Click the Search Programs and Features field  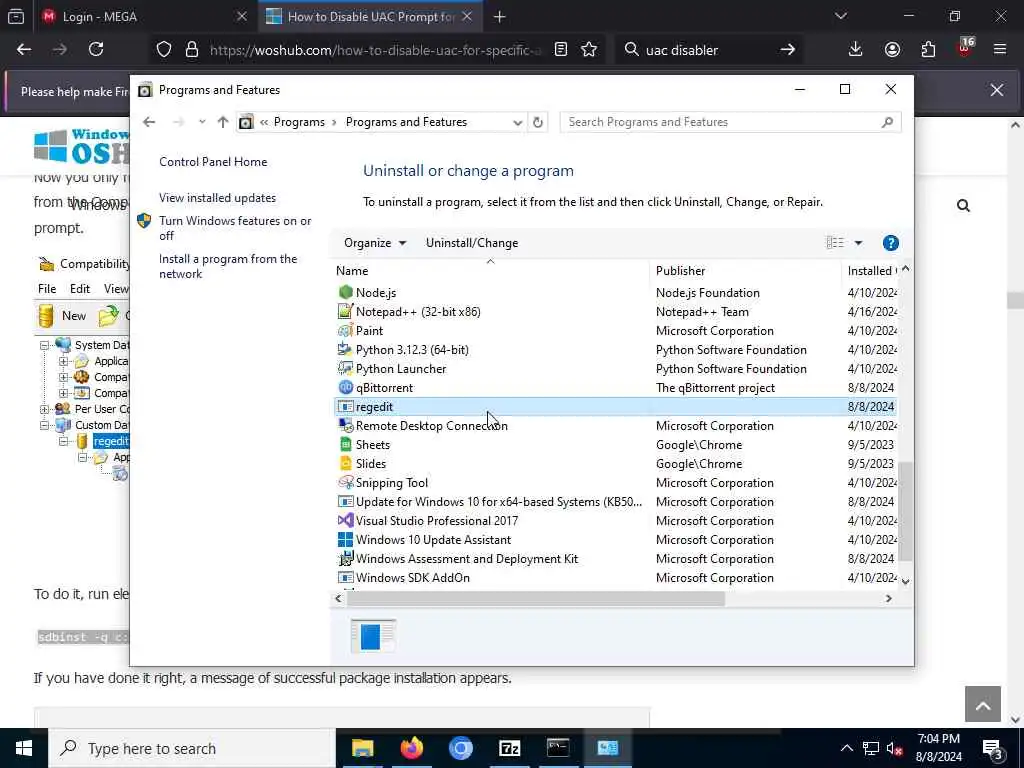(730, 122)
